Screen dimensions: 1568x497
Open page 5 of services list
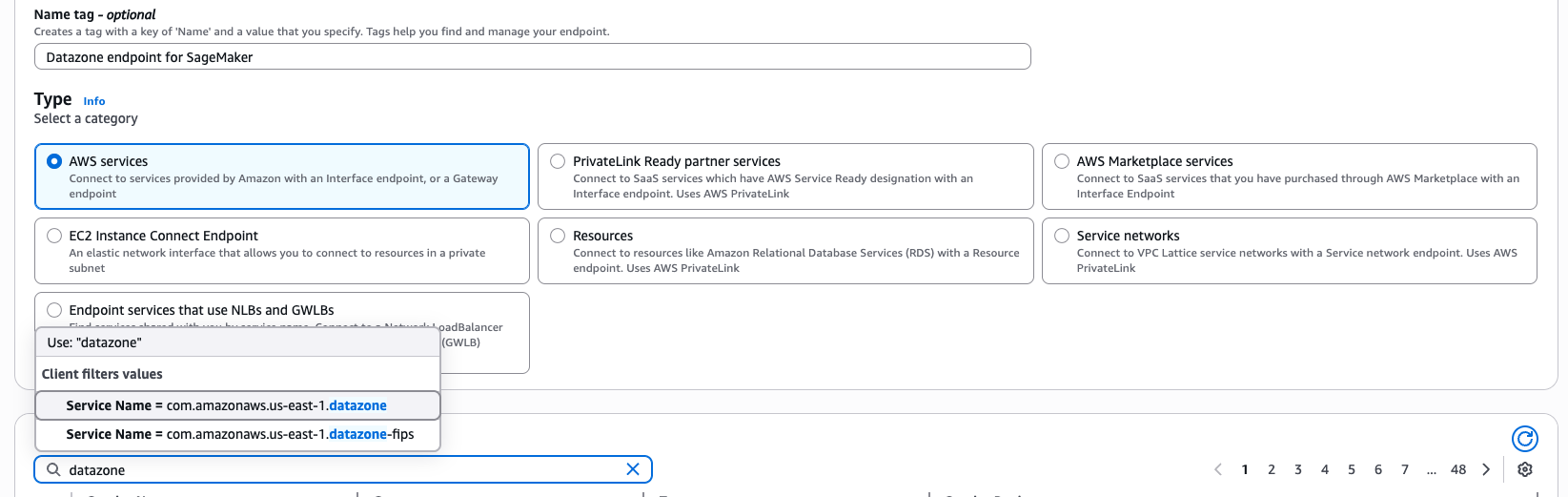click(x=1352, y=469)
